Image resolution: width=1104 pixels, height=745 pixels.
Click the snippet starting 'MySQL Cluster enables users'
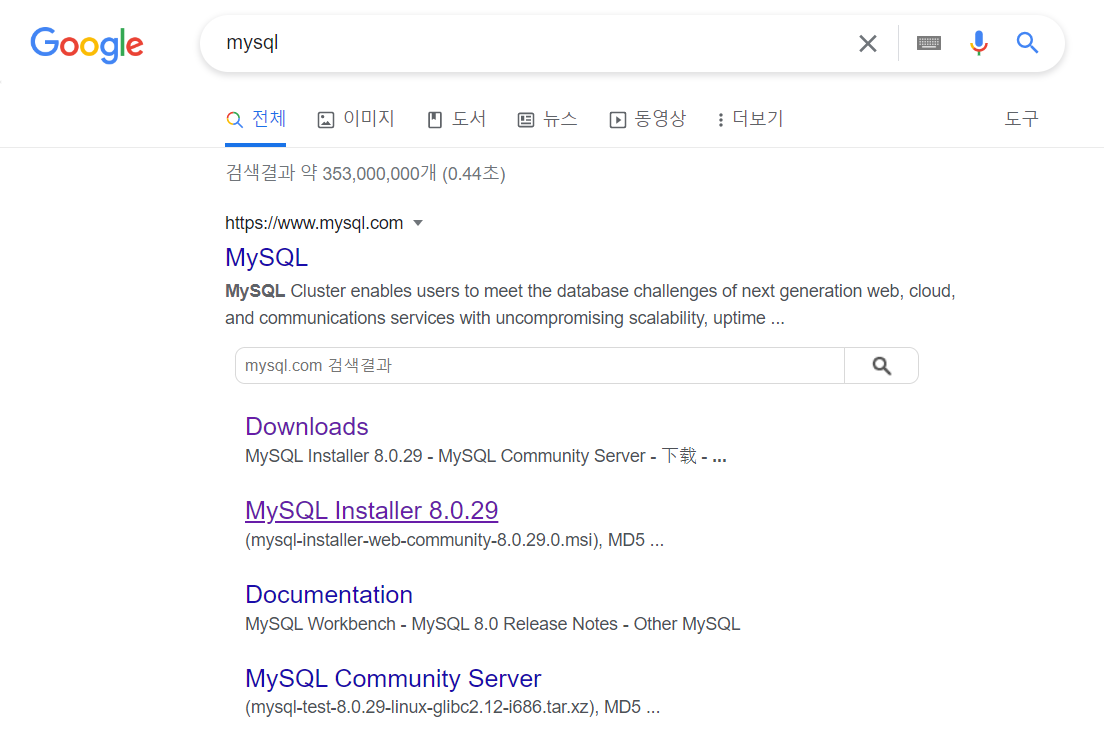(x=590, y=305)
